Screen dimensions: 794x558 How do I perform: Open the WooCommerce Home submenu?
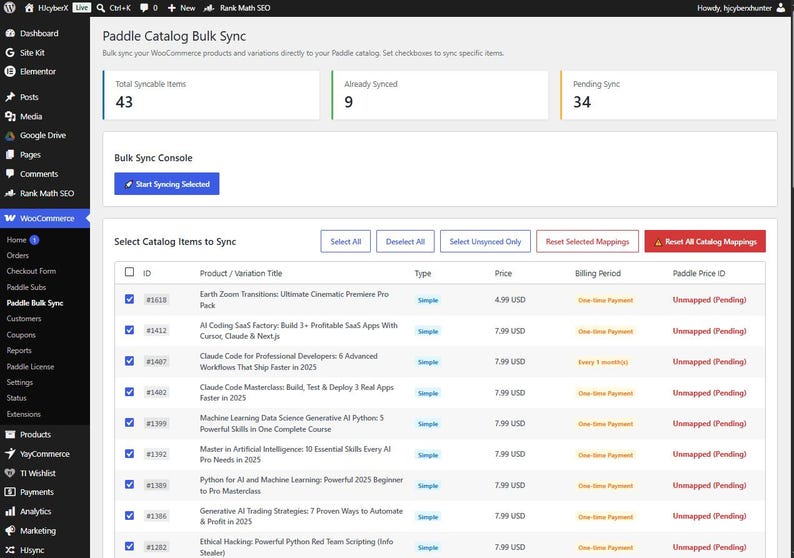click(x=16, y=240)
